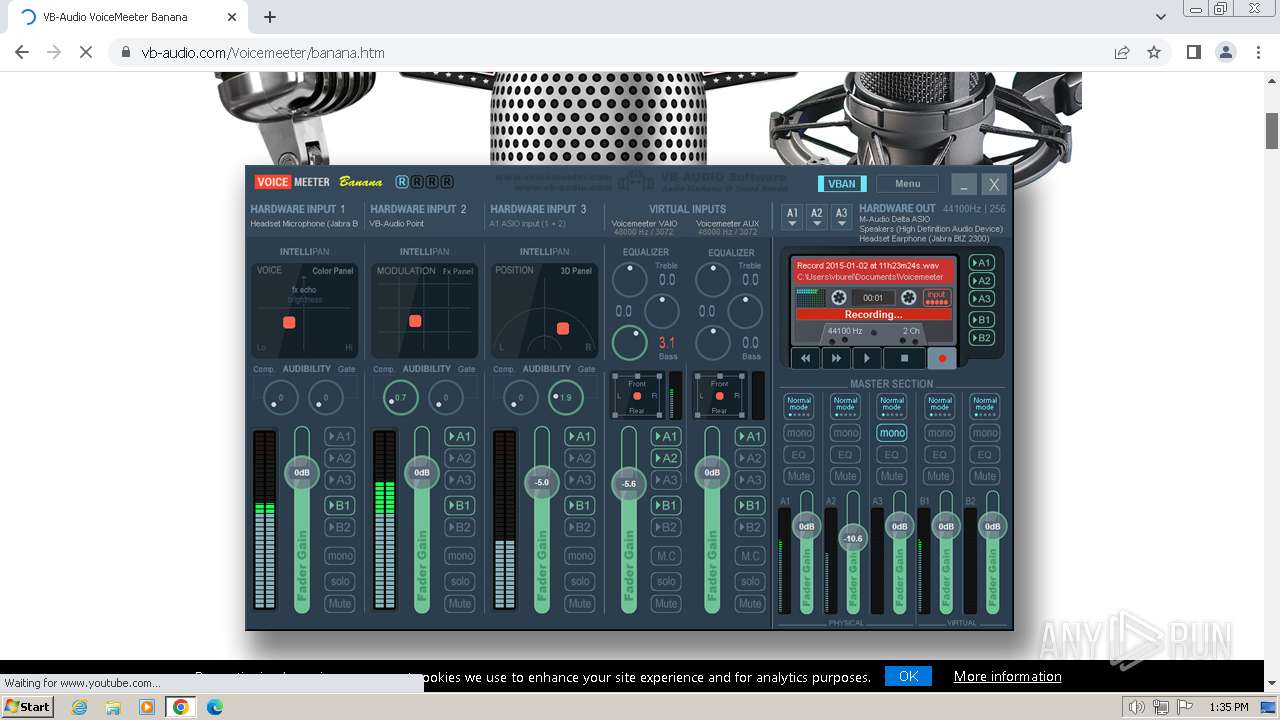Image resolution: width=1280 pixels, height=720 pixels.
Task: Click the cassette recorder rewind button
Action: [x=805, y=358]
